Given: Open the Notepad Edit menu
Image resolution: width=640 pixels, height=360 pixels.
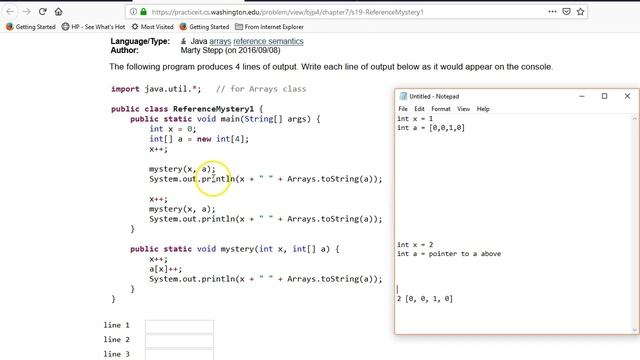Looking at the screenshot, I should 419,109.
